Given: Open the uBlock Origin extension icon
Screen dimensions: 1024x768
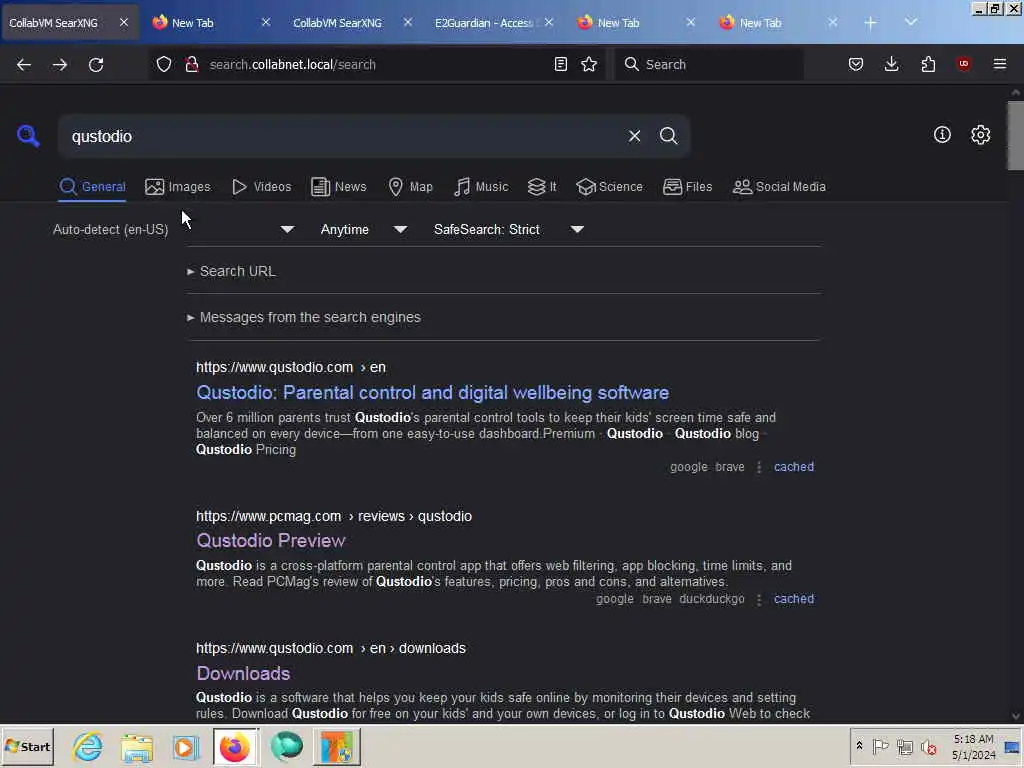Looking at the screenshot, I should (x=963, y=64).
